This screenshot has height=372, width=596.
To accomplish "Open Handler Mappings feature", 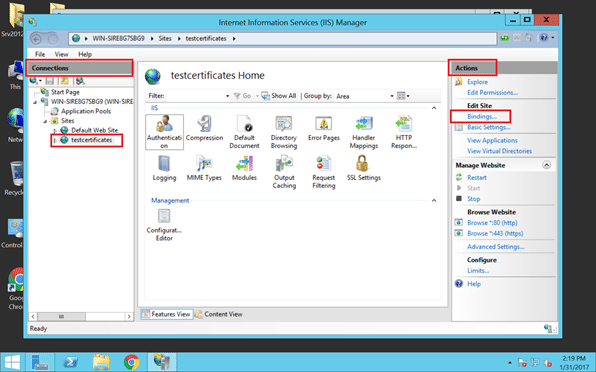I will click(x=364, y=132).
